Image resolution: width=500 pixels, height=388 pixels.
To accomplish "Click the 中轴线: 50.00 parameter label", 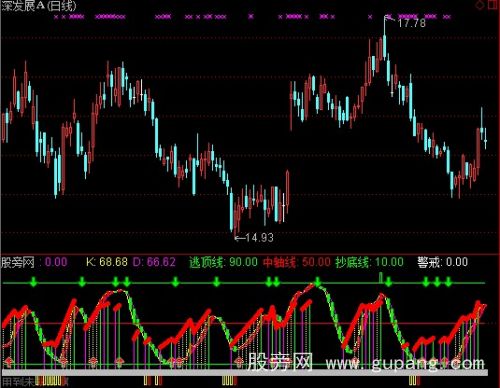I will (x=297, y=262).
